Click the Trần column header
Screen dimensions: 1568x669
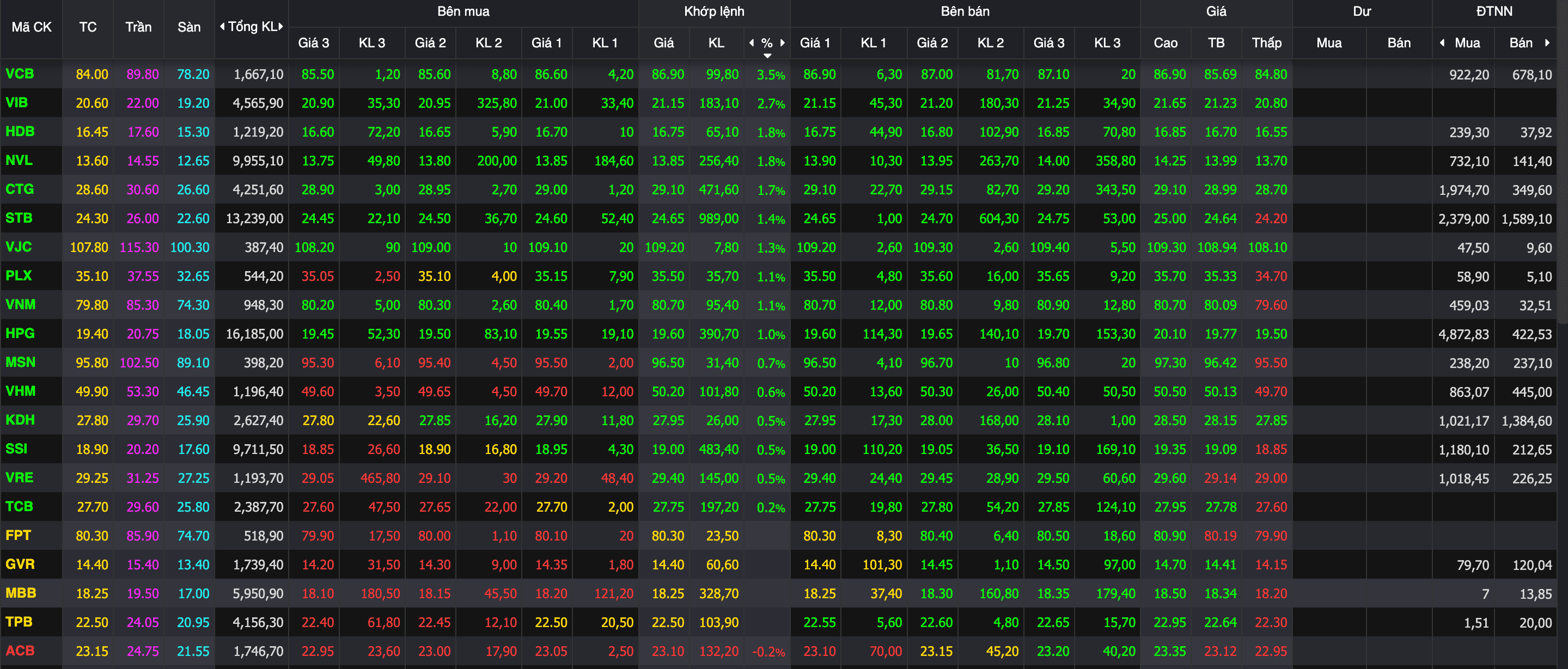[139, 27]
